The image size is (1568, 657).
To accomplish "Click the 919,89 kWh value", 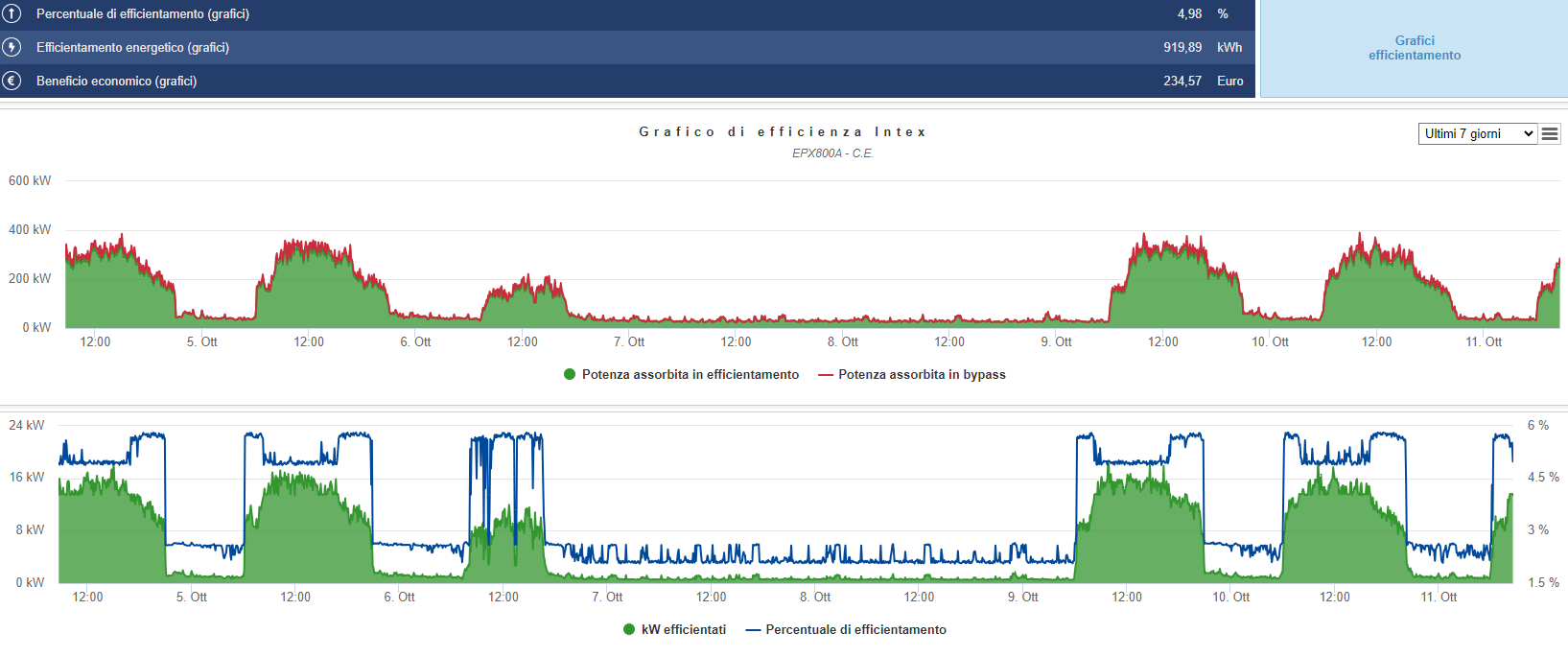I will point(1182,47).
